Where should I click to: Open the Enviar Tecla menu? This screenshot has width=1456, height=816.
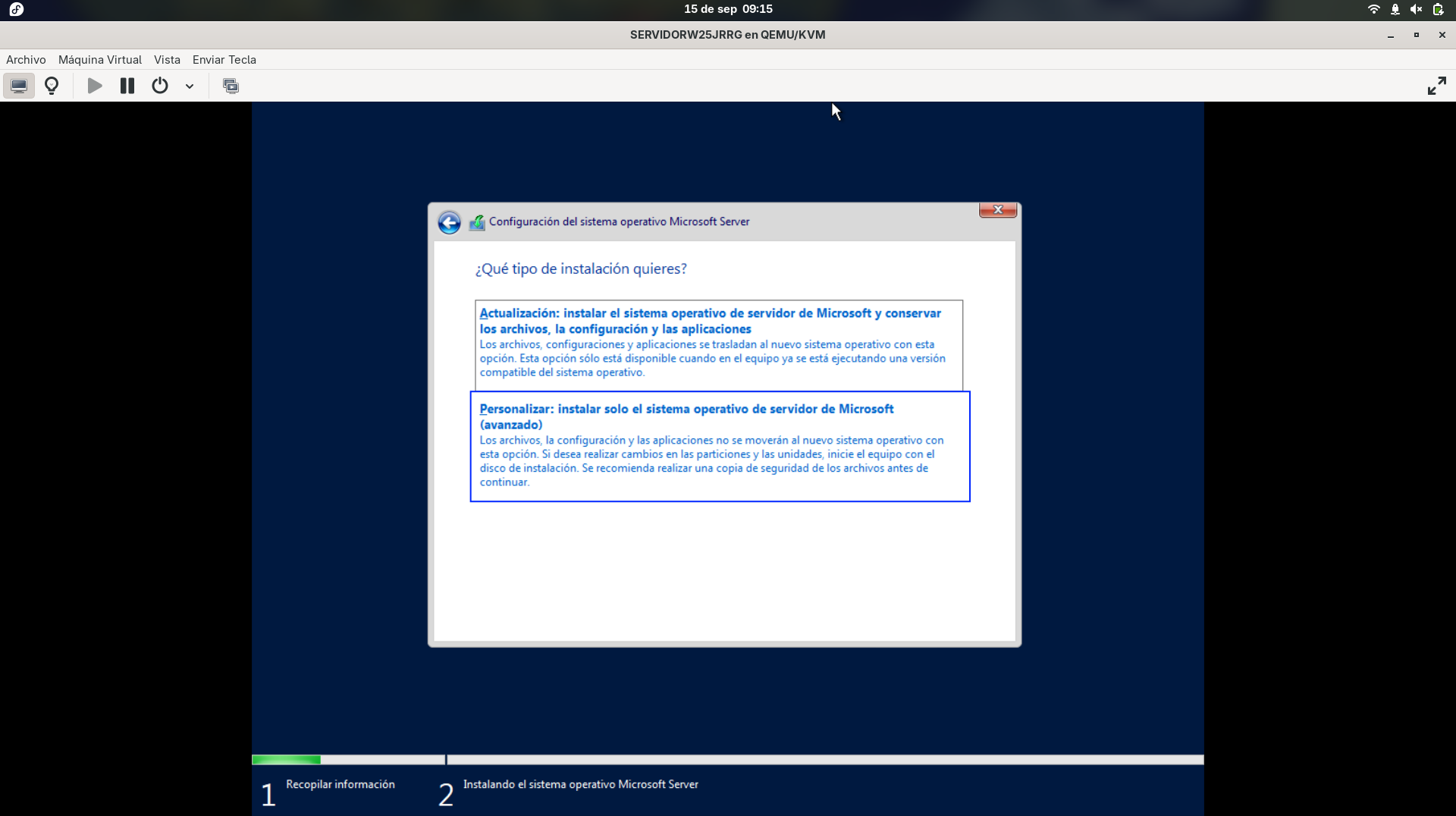[x=224, y=60]
